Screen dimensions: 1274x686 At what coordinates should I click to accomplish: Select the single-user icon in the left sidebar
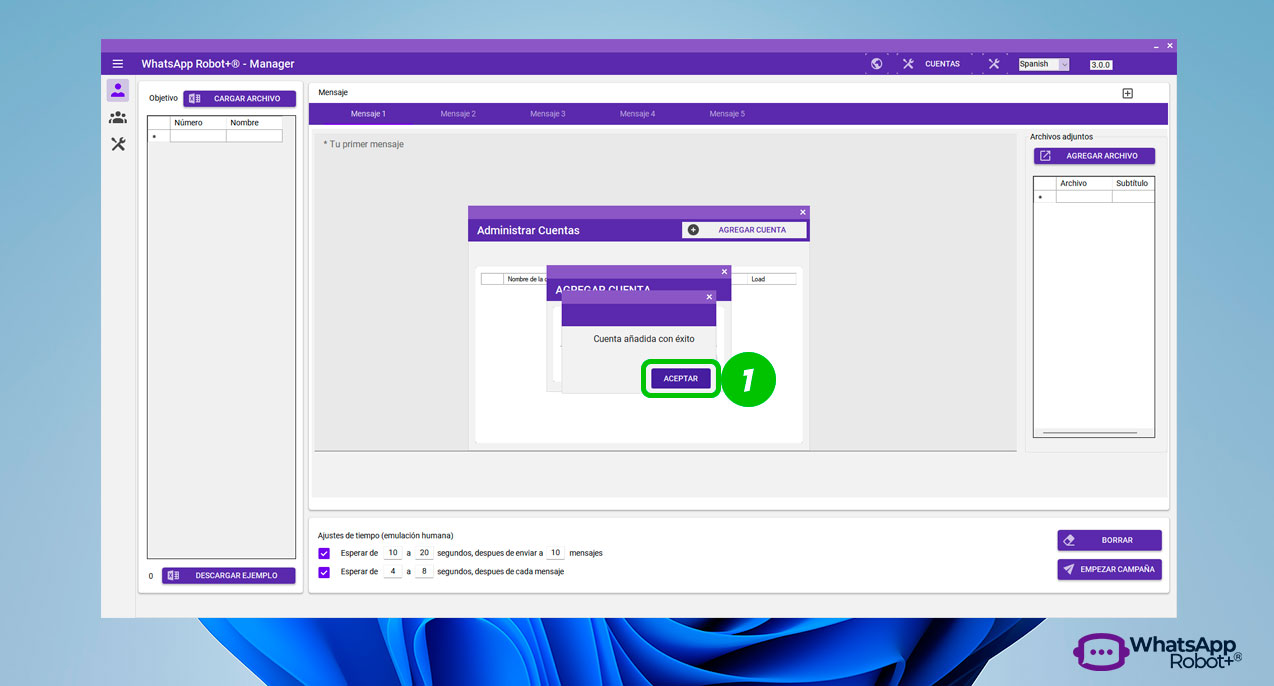(118, 91)
